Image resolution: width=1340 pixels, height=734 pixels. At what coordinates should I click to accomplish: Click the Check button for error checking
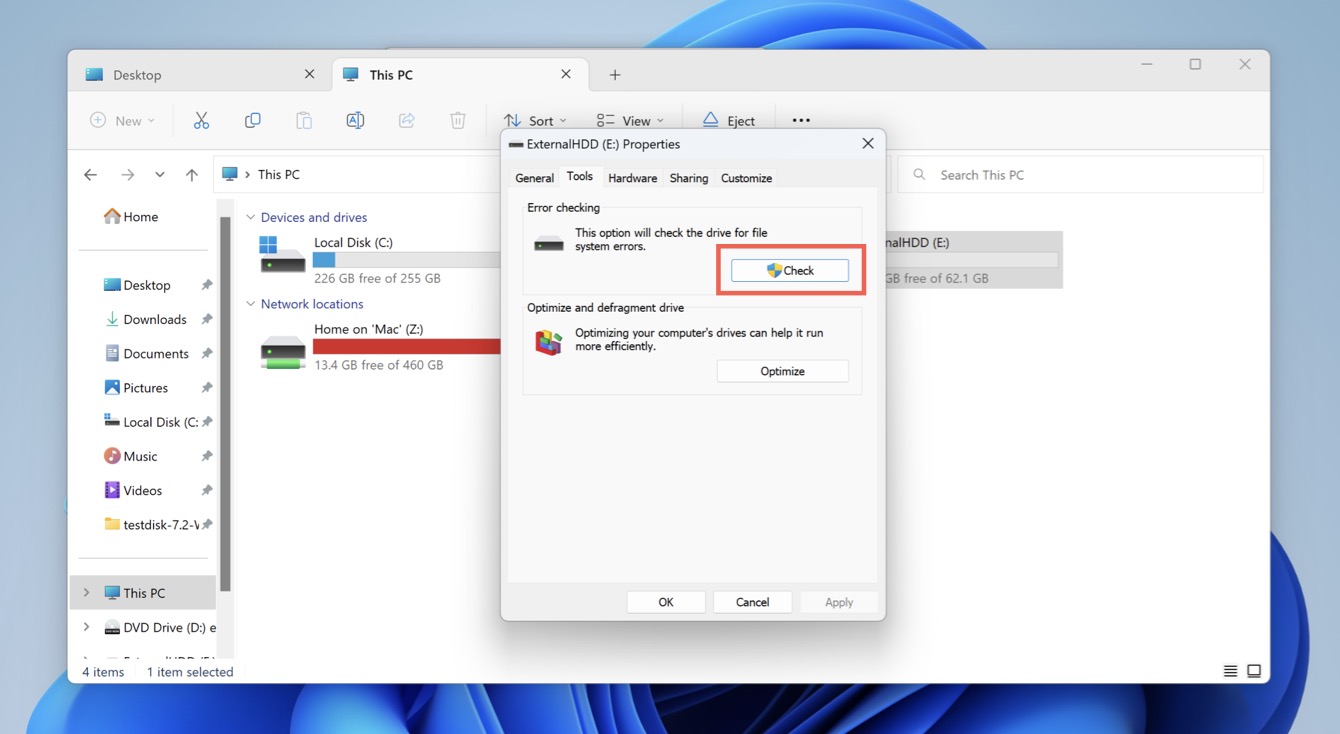coord(790,270)
